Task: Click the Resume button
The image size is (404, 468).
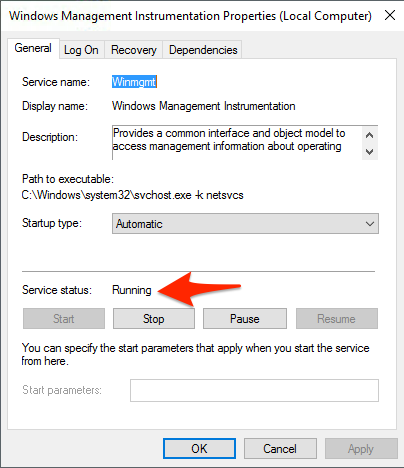Action: tap(337, 319)
